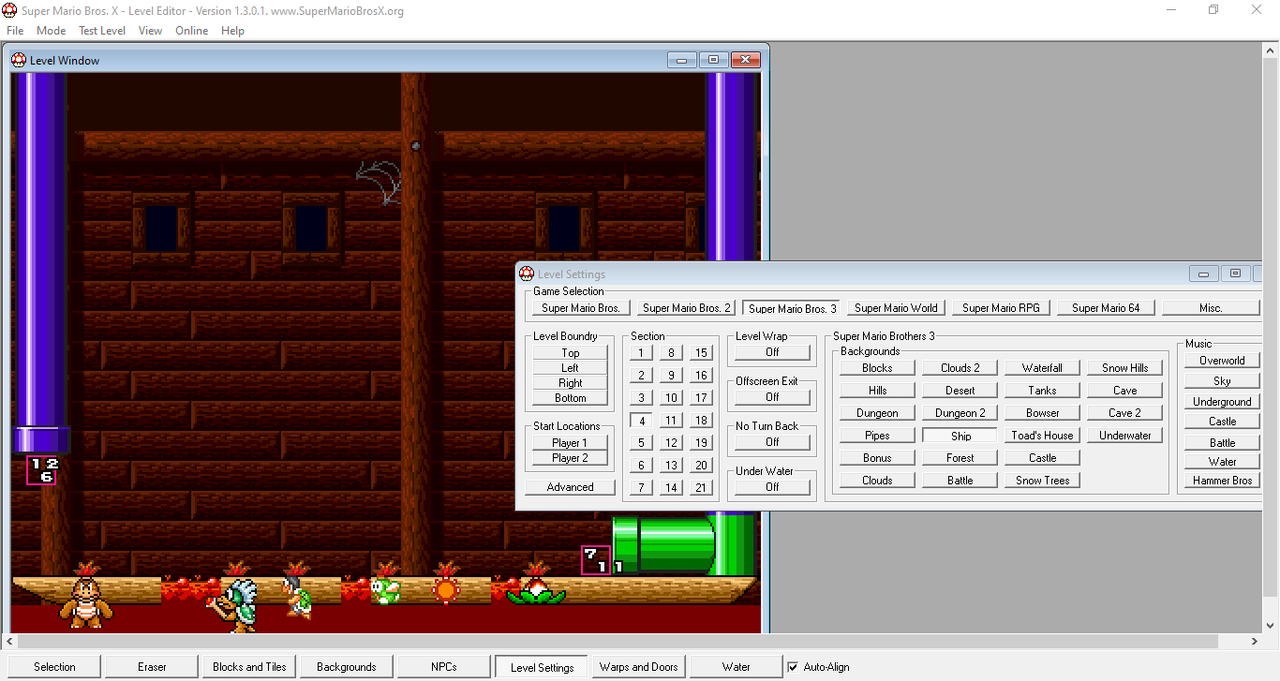
Task: Click the mushroom icon in the Level Settings title
Action: 526,274
